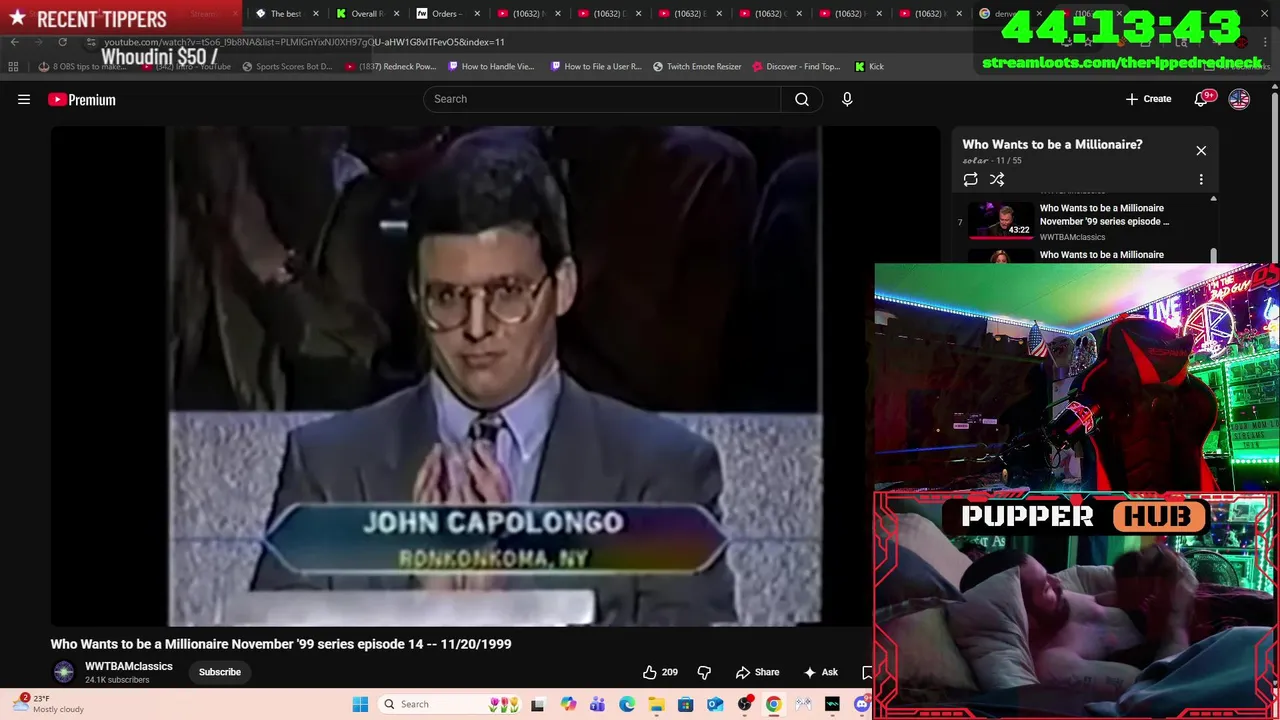This screenshot has width=1280, height=720.
Task: Click the video player area
Action: (x=495, y=375)
